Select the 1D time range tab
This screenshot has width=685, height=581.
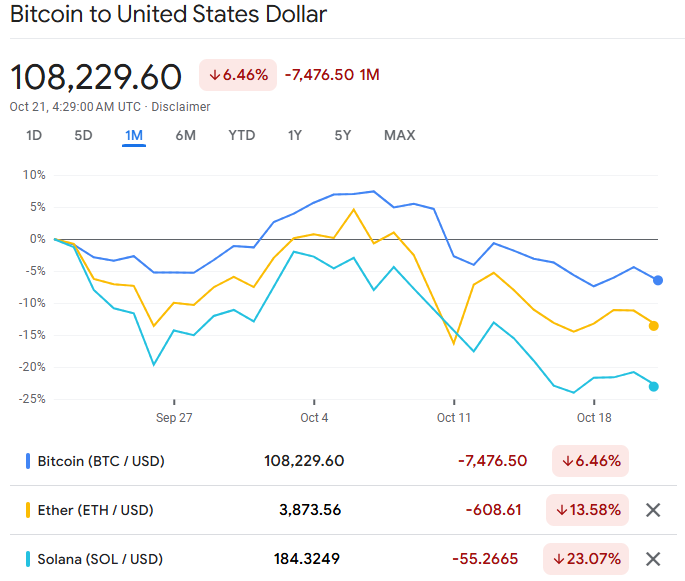[x=34, y=136]
